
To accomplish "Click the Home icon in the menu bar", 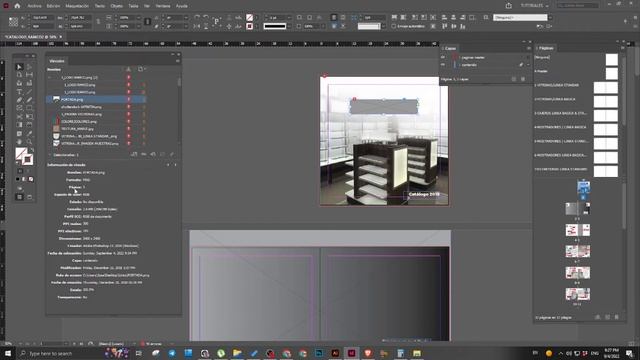I will click(x=17, y=6).
